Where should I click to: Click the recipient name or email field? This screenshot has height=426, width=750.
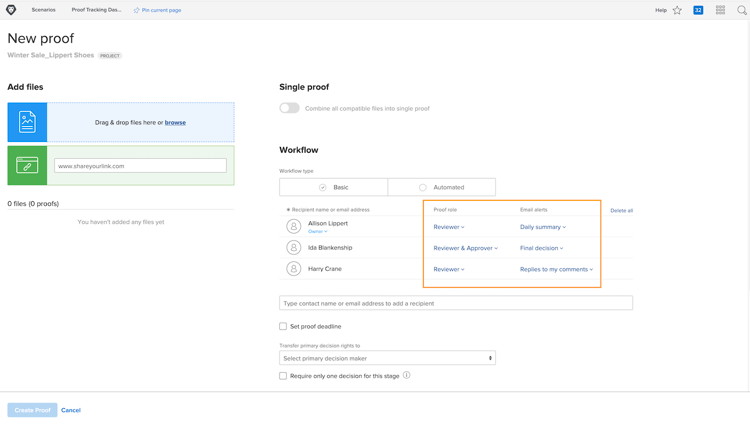455,303
